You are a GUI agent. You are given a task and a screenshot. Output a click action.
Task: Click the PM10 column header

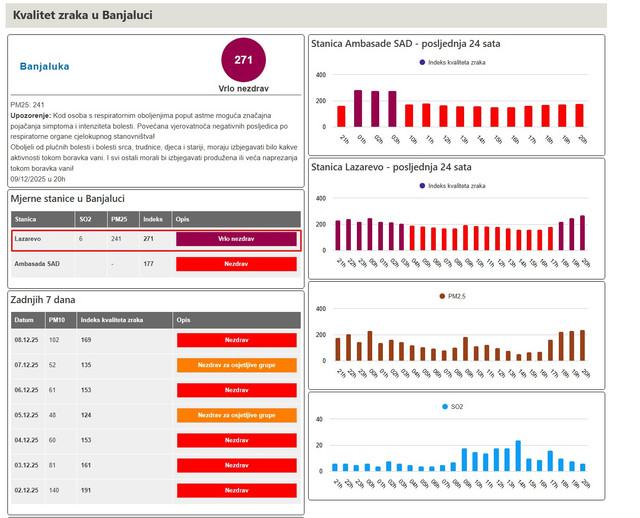61,320
